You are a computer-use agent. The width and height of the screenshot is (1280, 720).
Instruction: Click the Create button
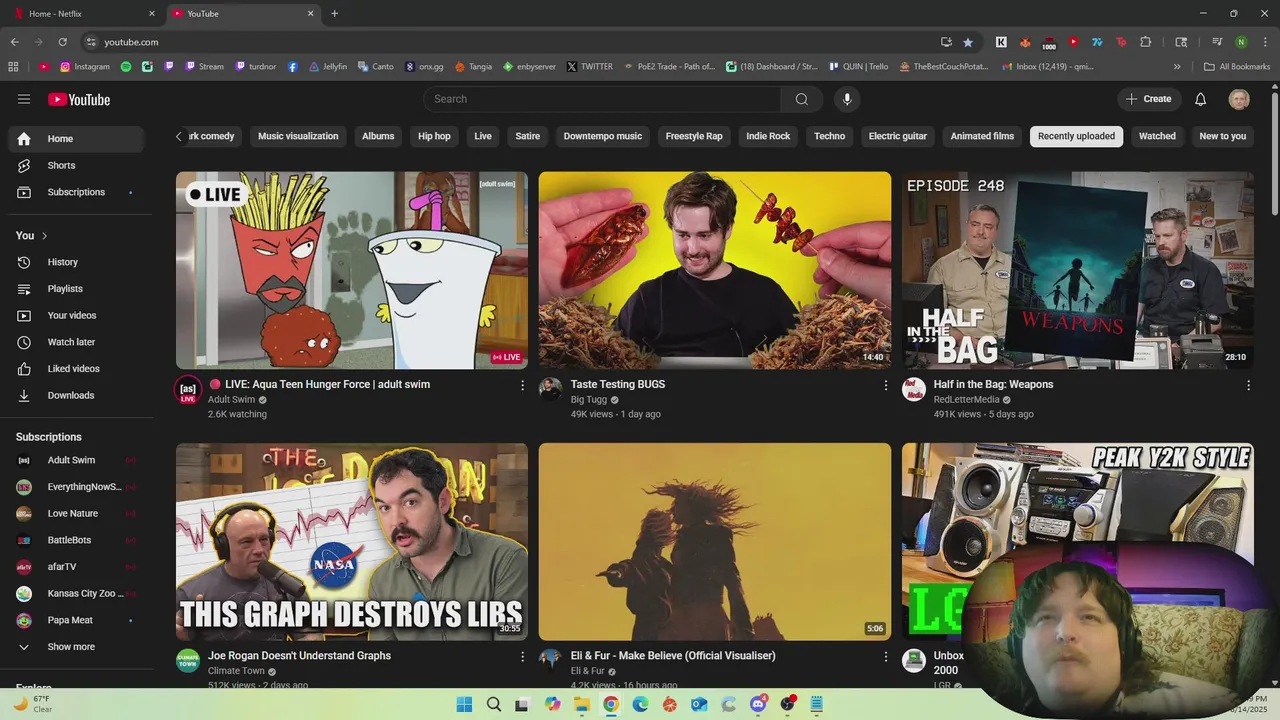click(1148, 99)
